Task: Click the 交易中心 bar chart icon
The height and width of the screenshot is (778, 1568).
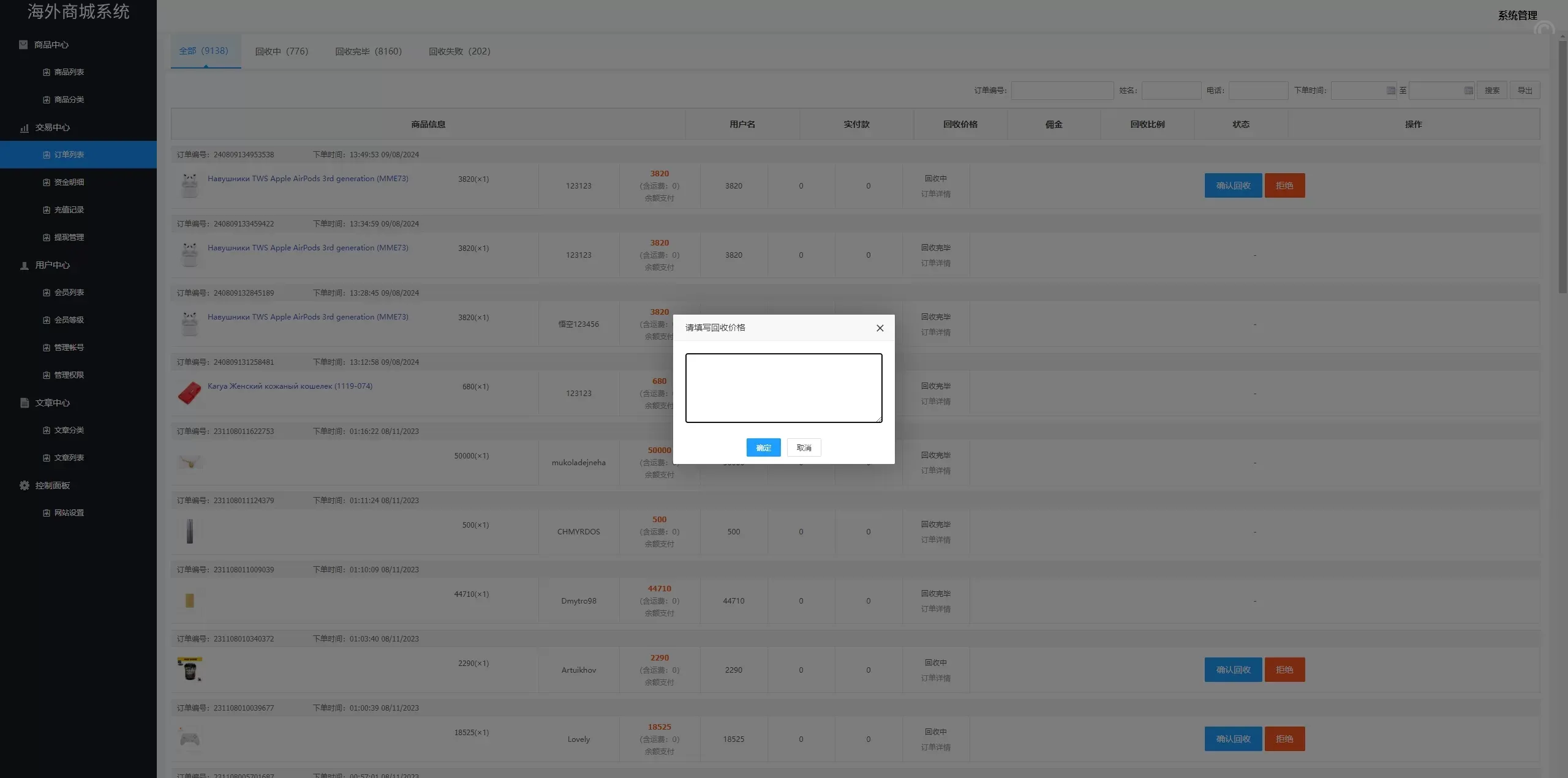Action: [24, 128]
